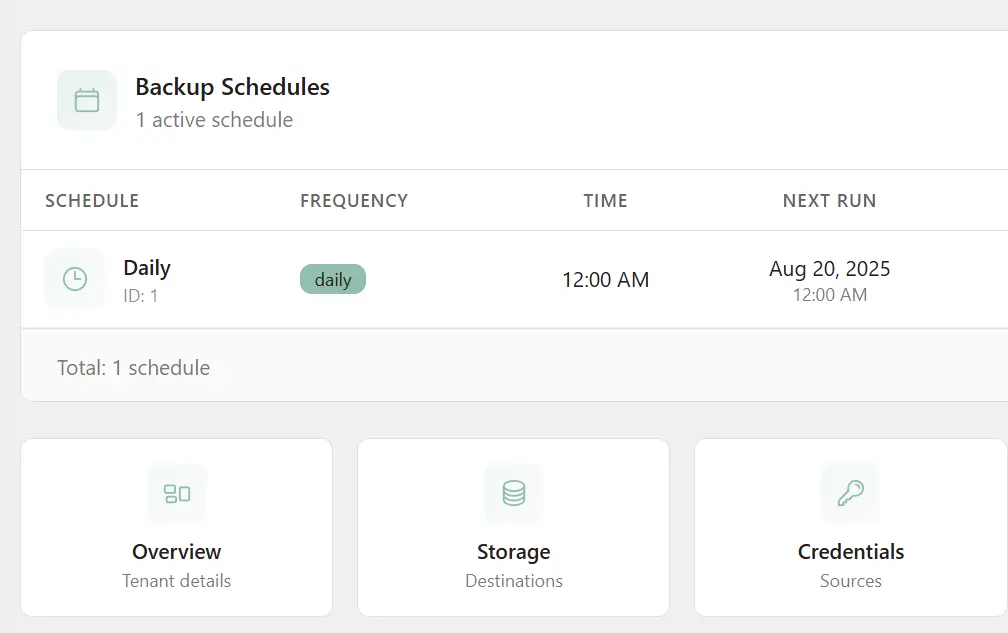The height and width of the screenshot is (633, 1008).
Task: Click the Backup Schedules heading
Action: pyautogui.click(x=233, y=87)
